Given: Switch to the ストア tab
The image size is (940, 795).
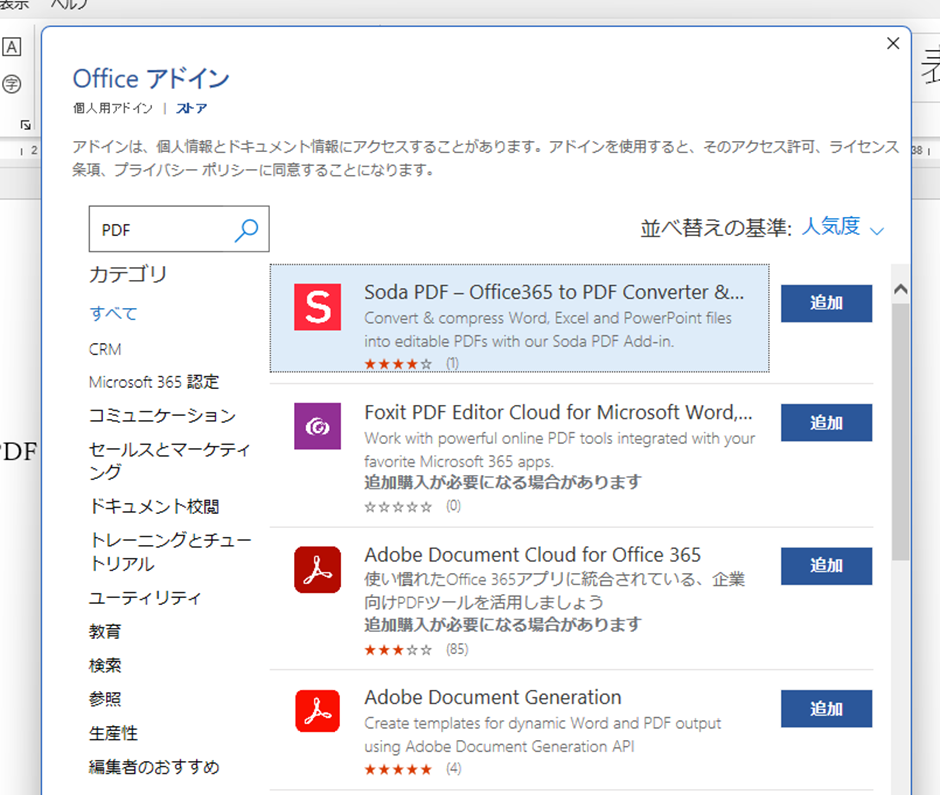Looking at the screenshot, I should pos(191,109).
